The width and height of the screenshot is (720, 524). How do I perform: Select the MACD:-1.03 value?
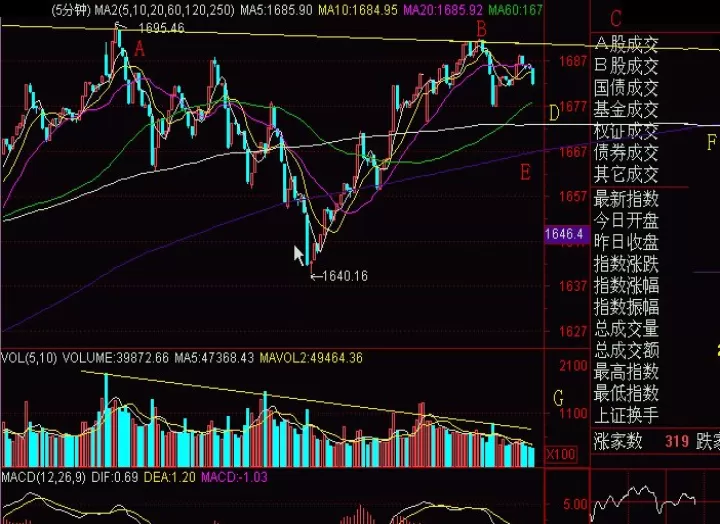[234, 477]
